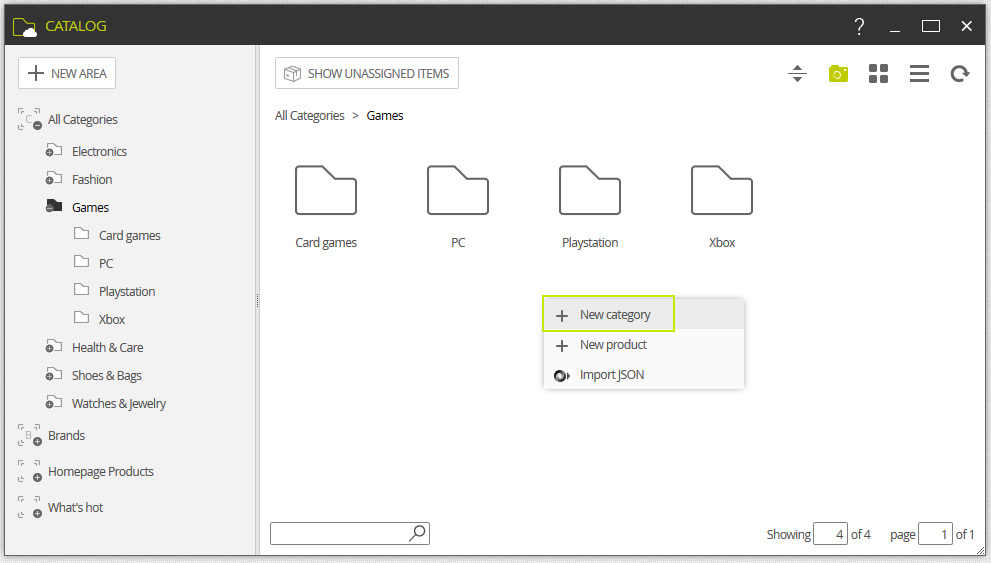Screen dimensions: 991x563
Task: Open the Xbox folder thumbnail
Action: pyautogui.click(x=722, y=190)
